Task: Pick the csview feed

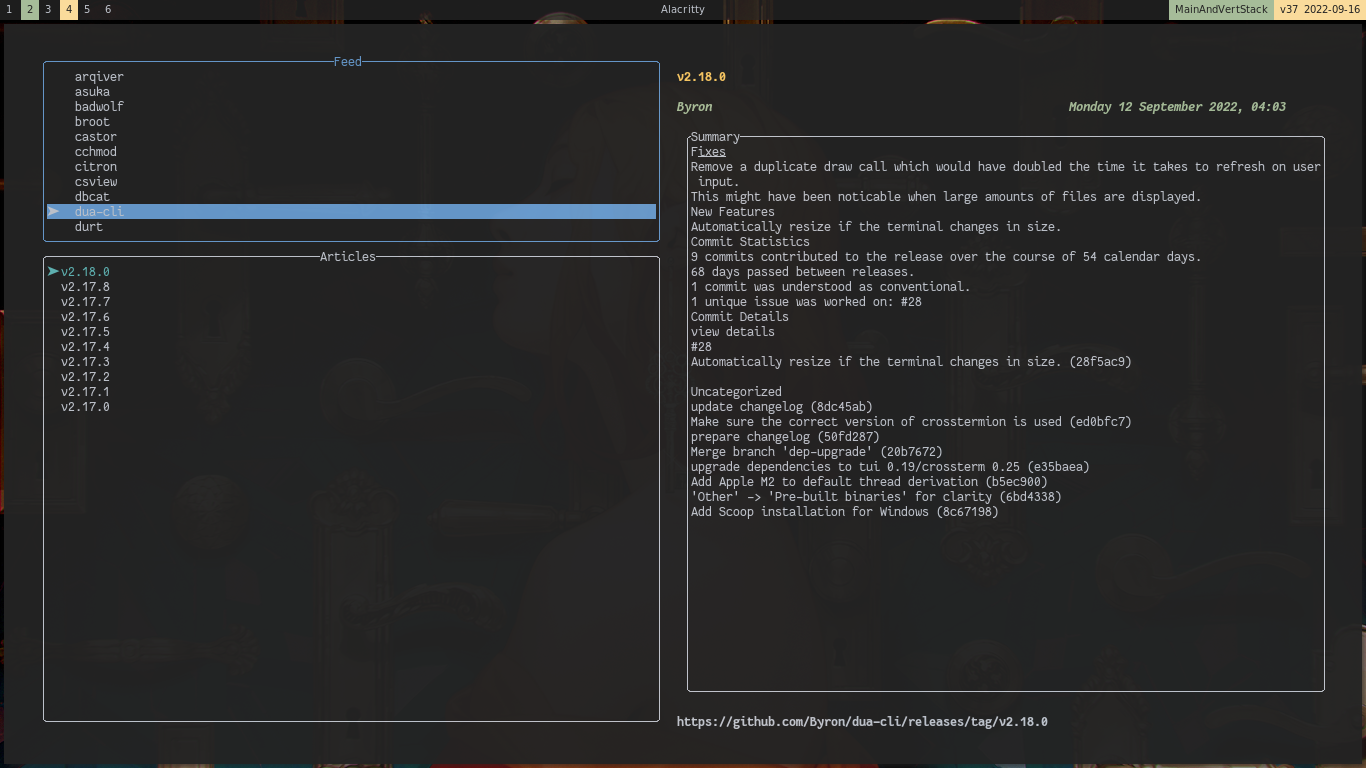Action: [96, 182]
